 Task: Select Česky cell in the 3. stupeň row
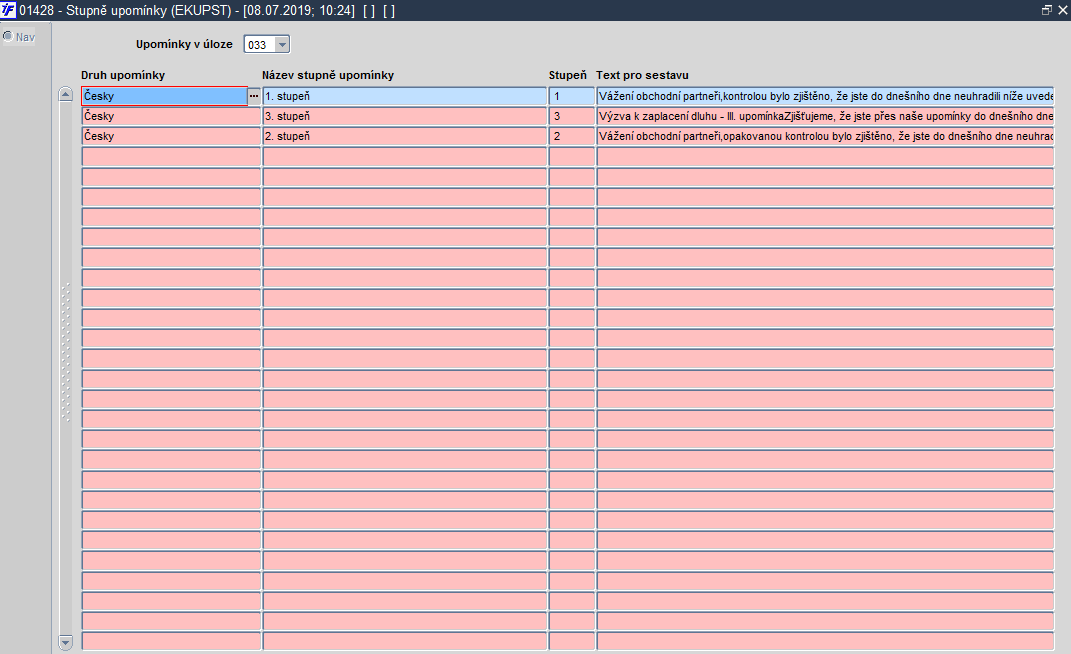coord(171,116)
